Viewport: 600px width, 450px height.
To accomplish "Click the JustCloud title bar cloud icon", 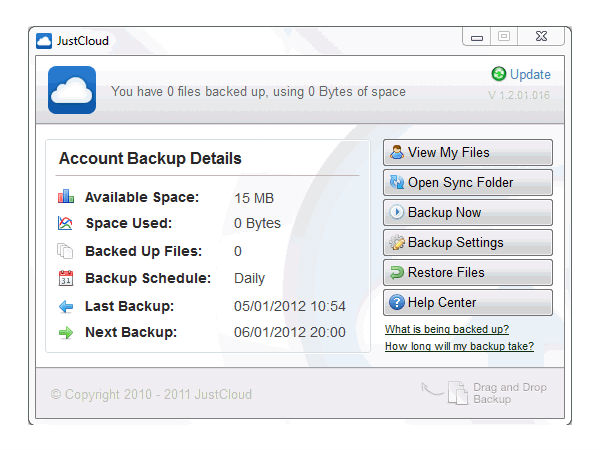I will pyautogui.click(x=44, y=41).
